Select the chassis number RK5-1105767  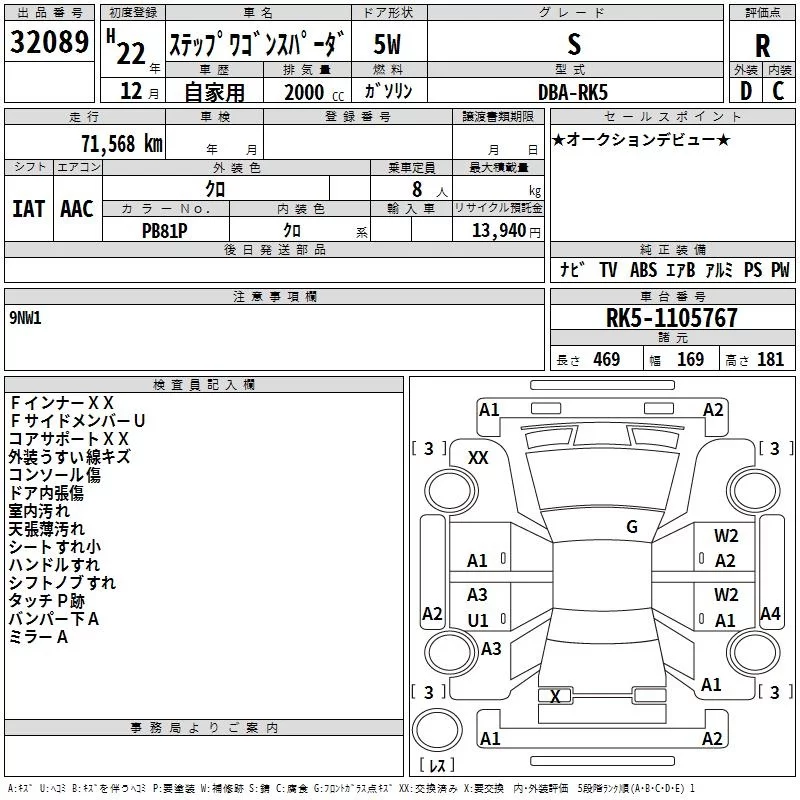click(671, 319)
